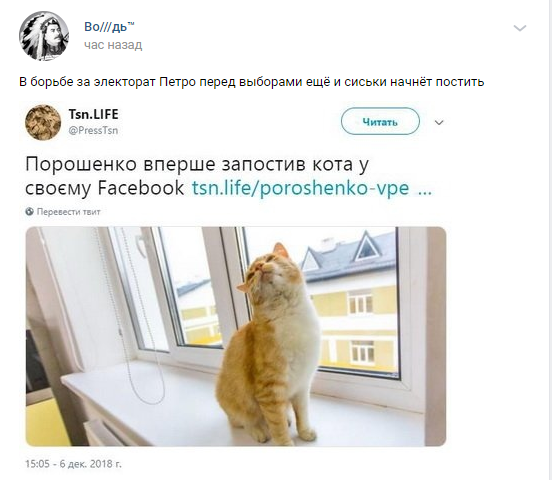Screen dimensions: 552x480
Task: Open the Tsn.LIFE account name
Action: 93,114
